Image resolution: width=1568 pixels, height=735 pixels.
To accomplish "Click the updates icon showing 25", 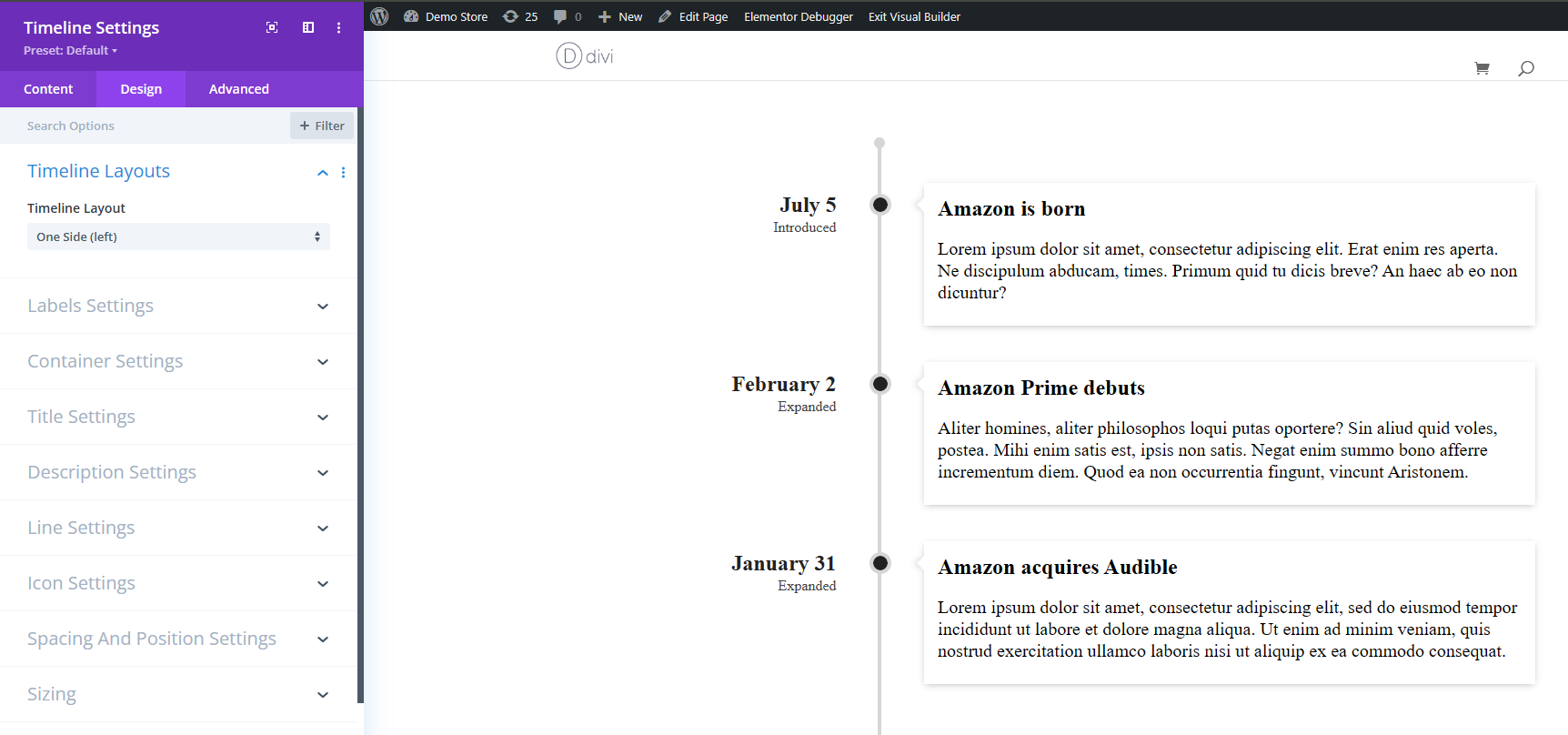I will [519, 15].
